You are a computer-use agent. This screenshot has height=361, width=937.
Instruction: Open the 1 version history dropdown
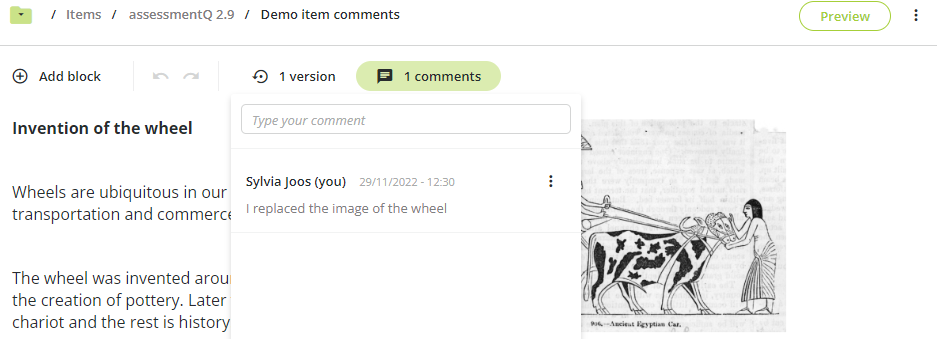pos(294,77)
